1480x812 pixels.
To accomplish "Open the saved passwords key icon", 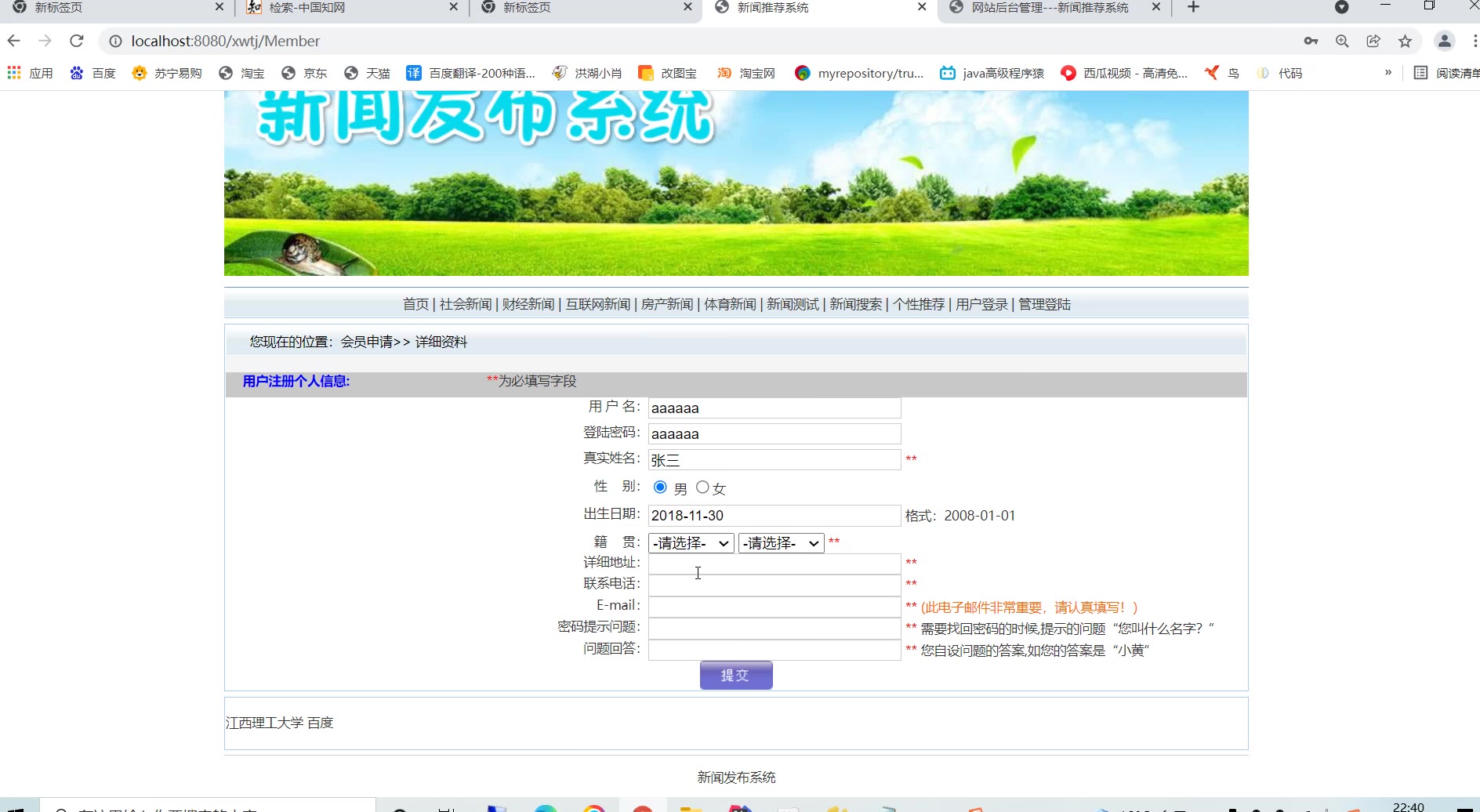I will pyautogui.click(x=1311, y=41).
